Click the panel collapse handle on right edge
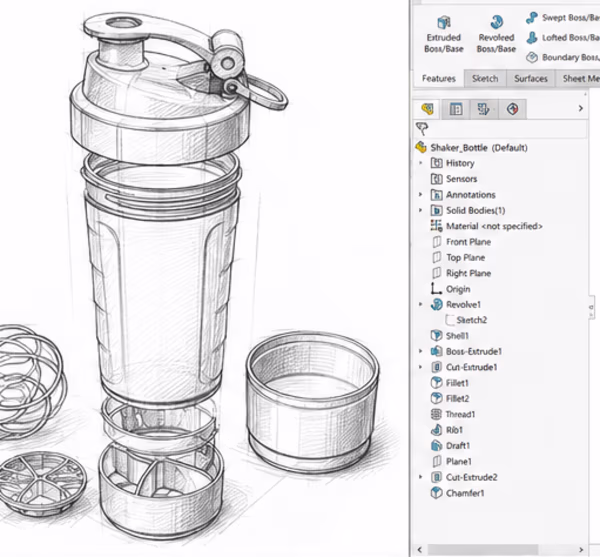The height and width of the screenshot is (557, 600). (x=592, y=307)
